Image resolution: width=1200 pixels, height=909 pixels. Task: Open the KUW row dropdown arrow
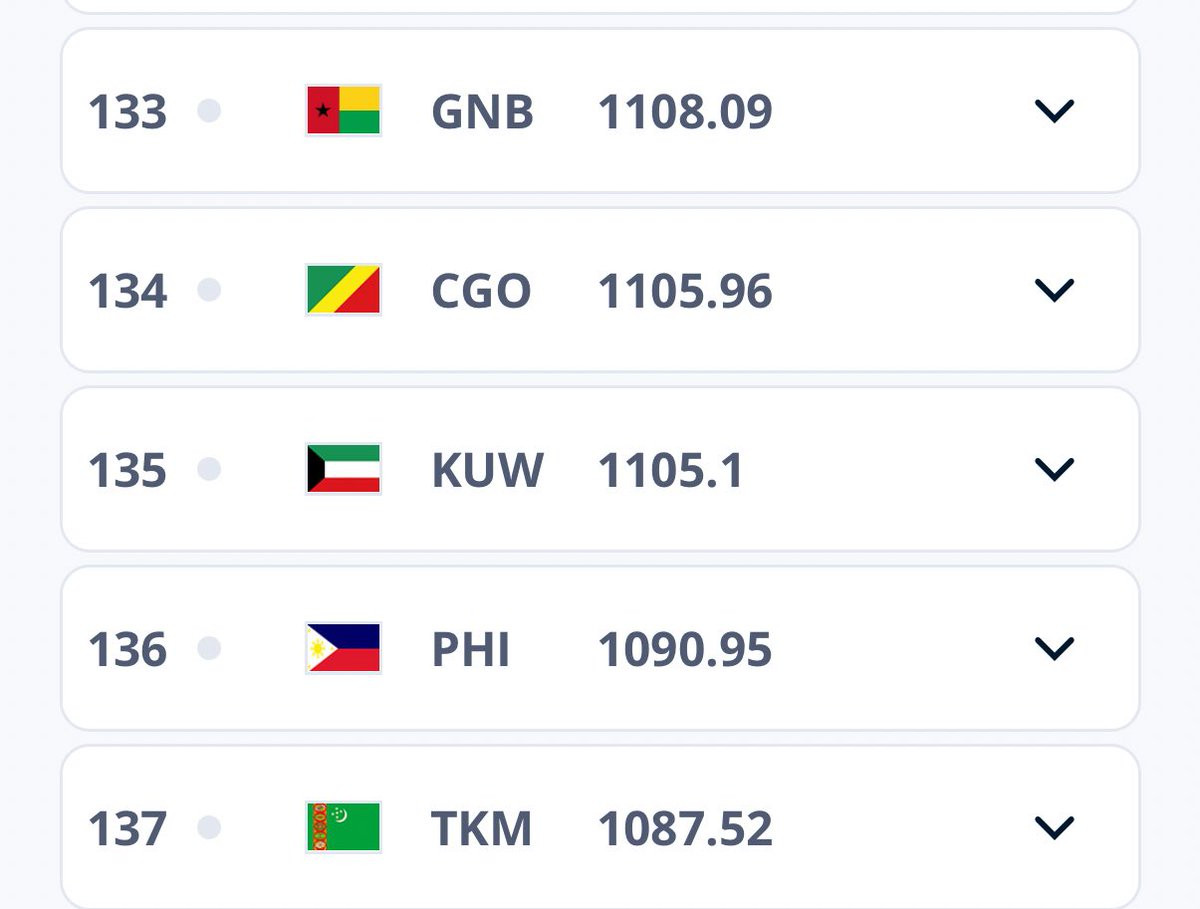1054,469
